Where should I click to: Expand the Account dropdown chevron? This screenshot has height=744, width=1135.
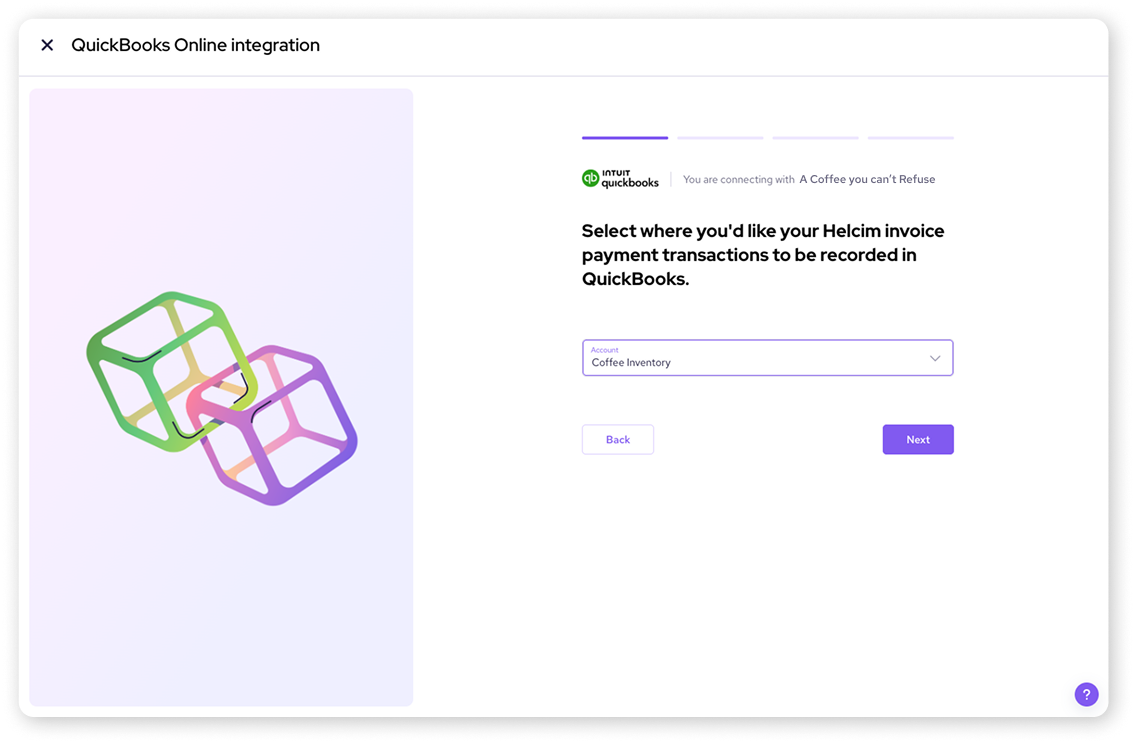coord(934,358)
